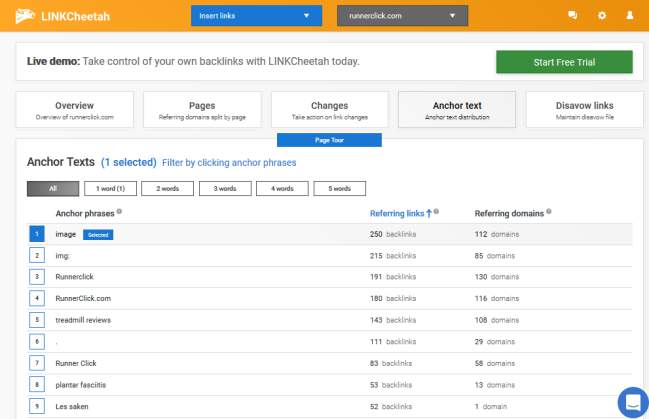This screenshot has width=649, height=419.
Task: Click the anchor phrase 'Runner Click'
Action: pyautogui.click(x=76, y=363)
